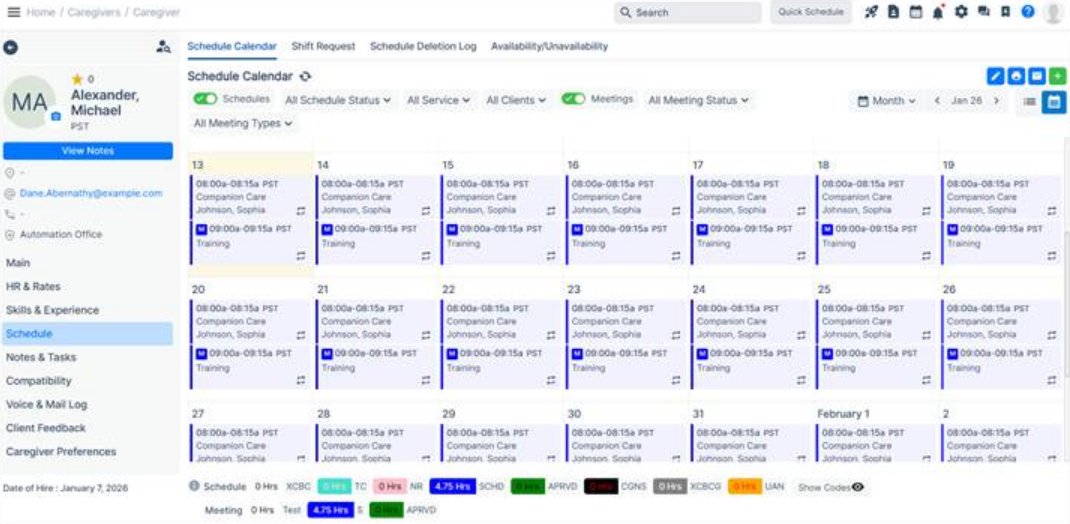Click the green add plus button

[1057, 76]
